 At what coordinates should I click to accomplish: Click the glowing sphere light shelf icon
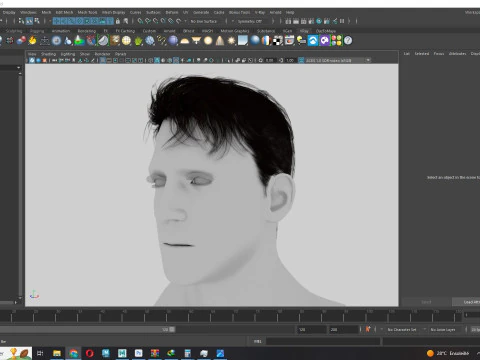208,41
